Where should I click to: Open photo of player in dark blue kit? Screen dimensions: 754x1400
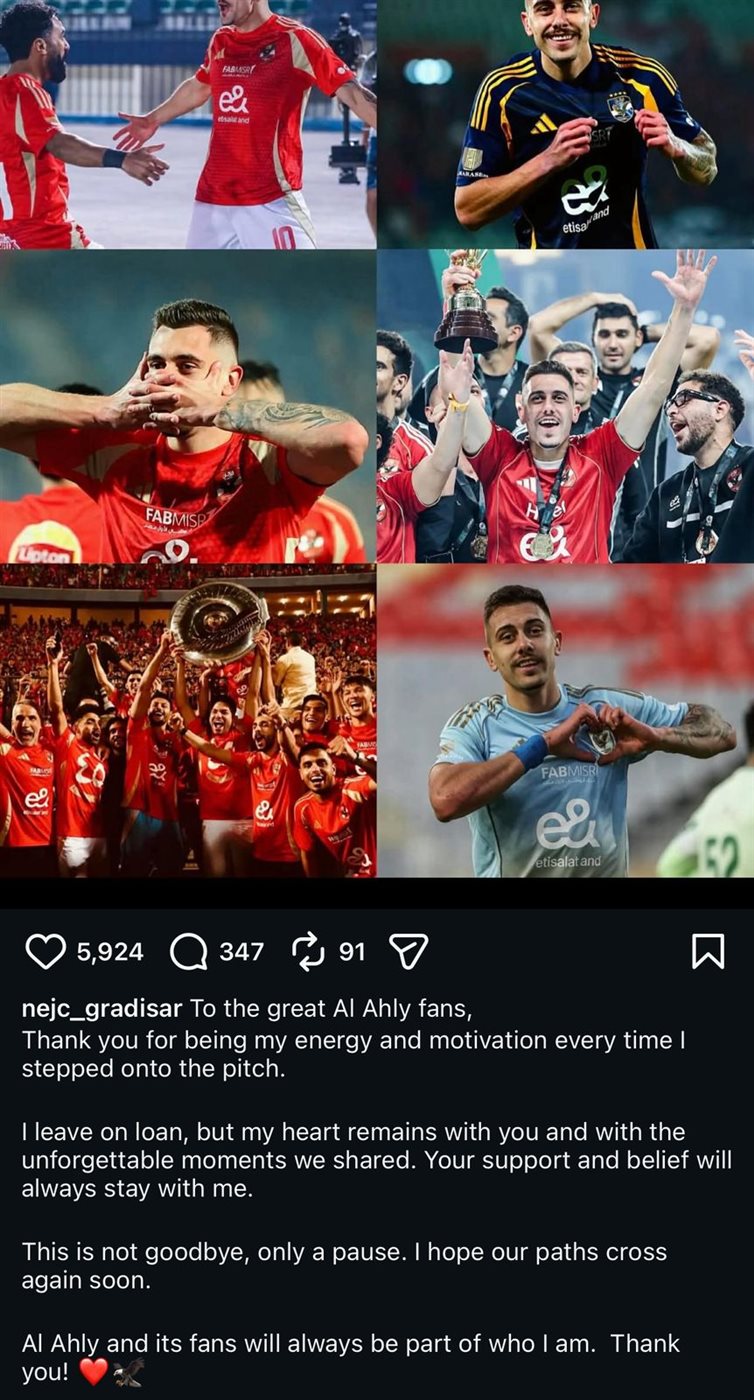point(566,124)
